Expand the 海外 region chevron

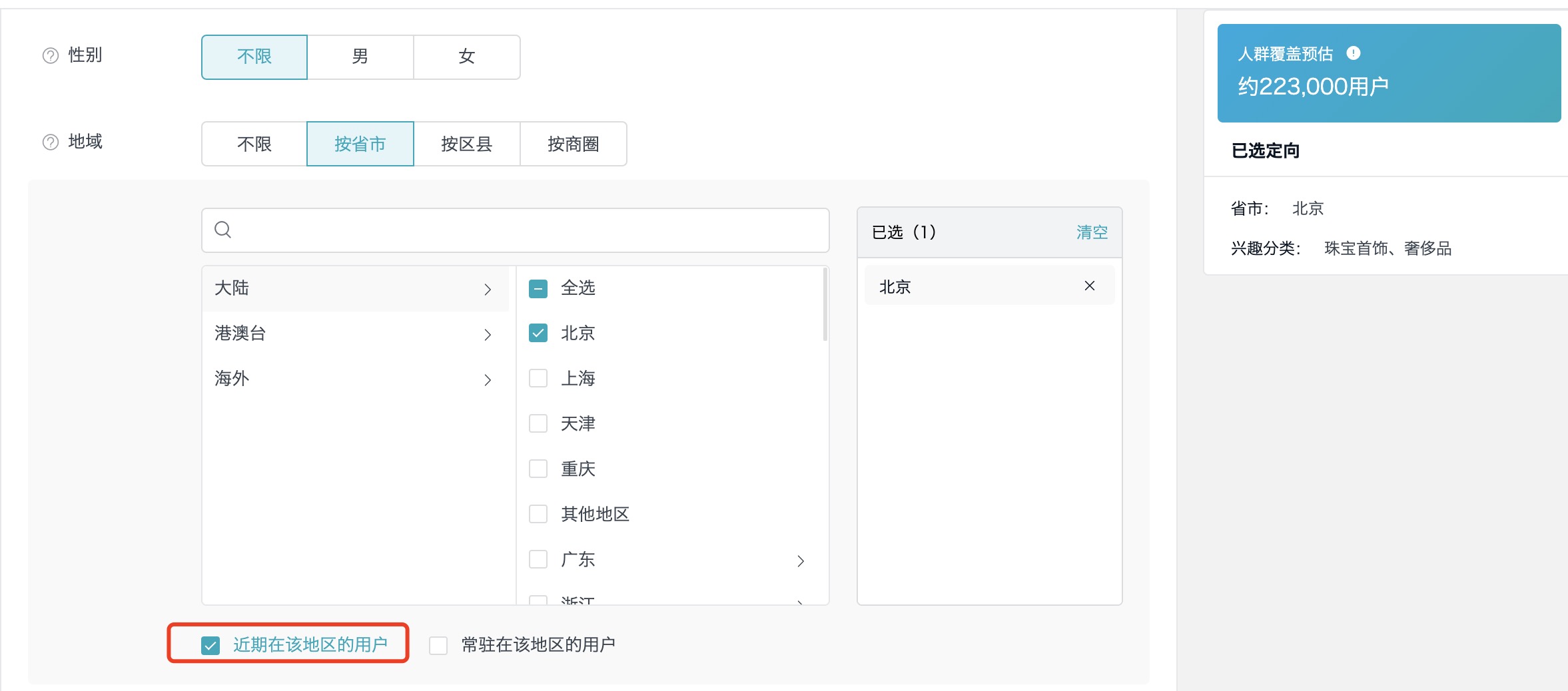[x=488, y=380]
